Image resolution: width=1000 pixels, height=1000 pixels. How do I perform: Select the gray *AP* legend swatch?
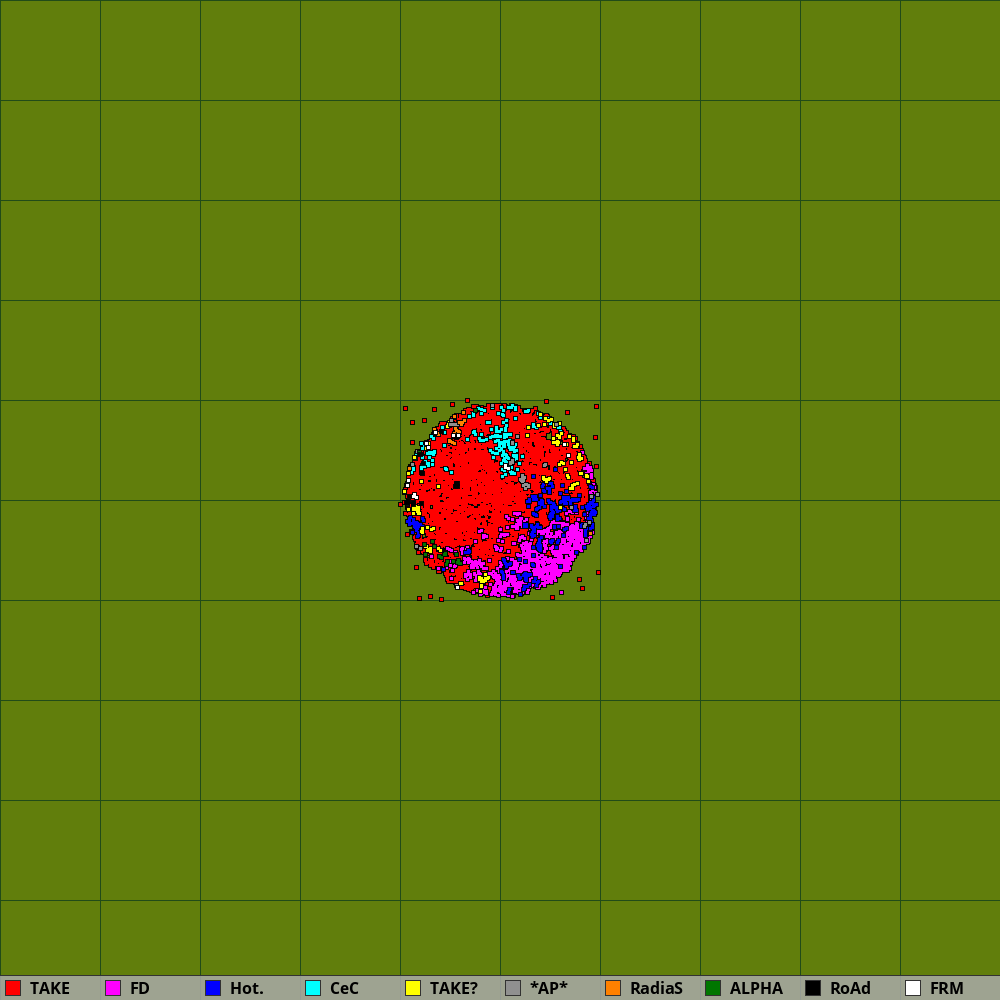click(x=513, y=988)
